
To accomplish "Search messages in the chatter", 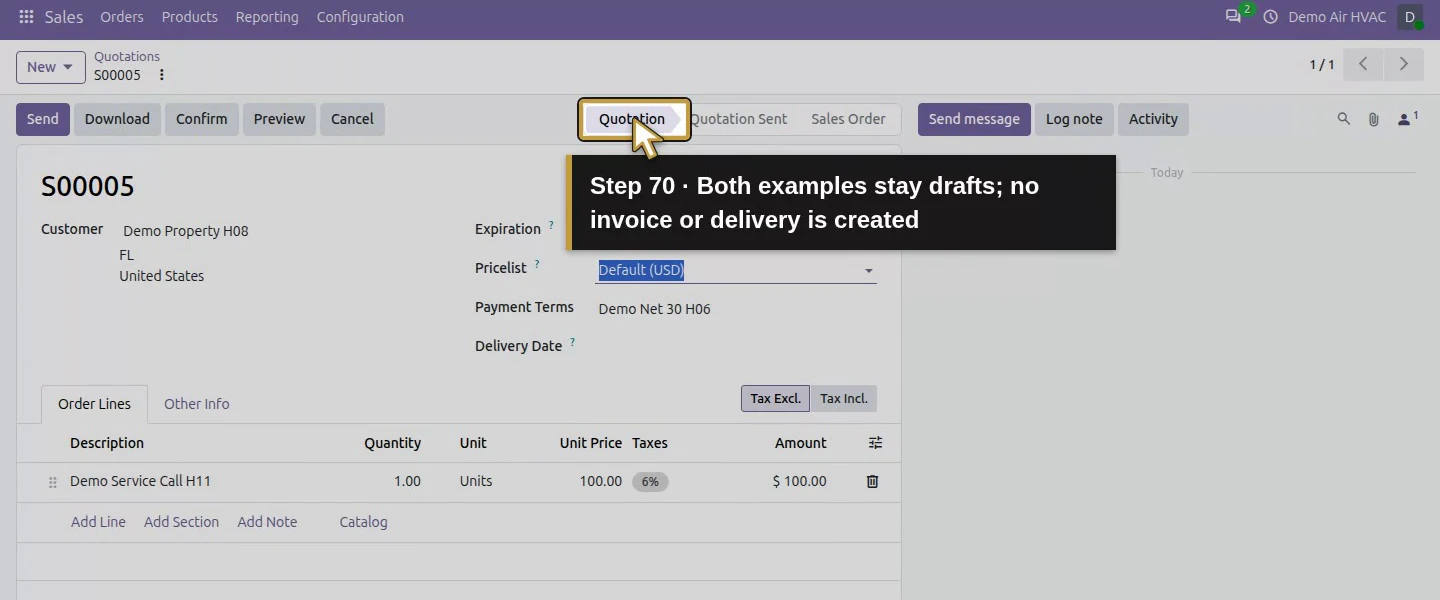I will coord(1344,119).
